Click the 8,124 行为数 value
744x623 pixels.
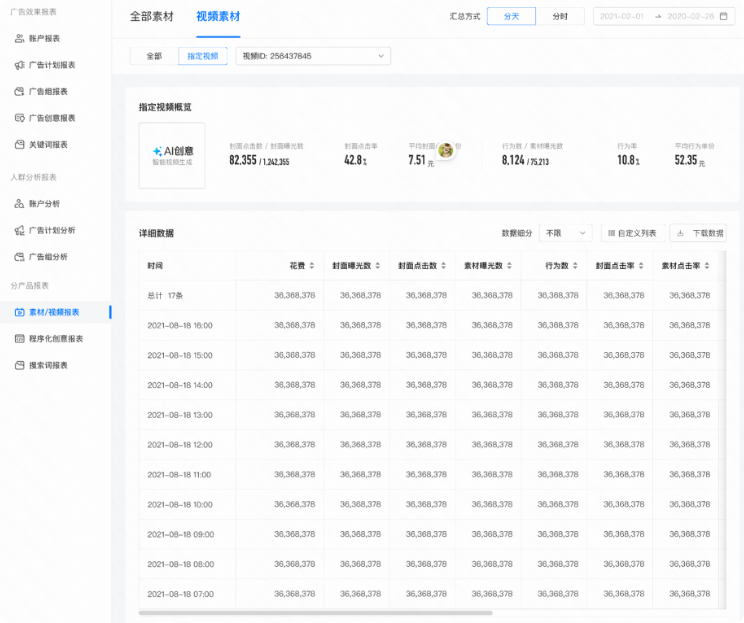[x=513, y=160]
